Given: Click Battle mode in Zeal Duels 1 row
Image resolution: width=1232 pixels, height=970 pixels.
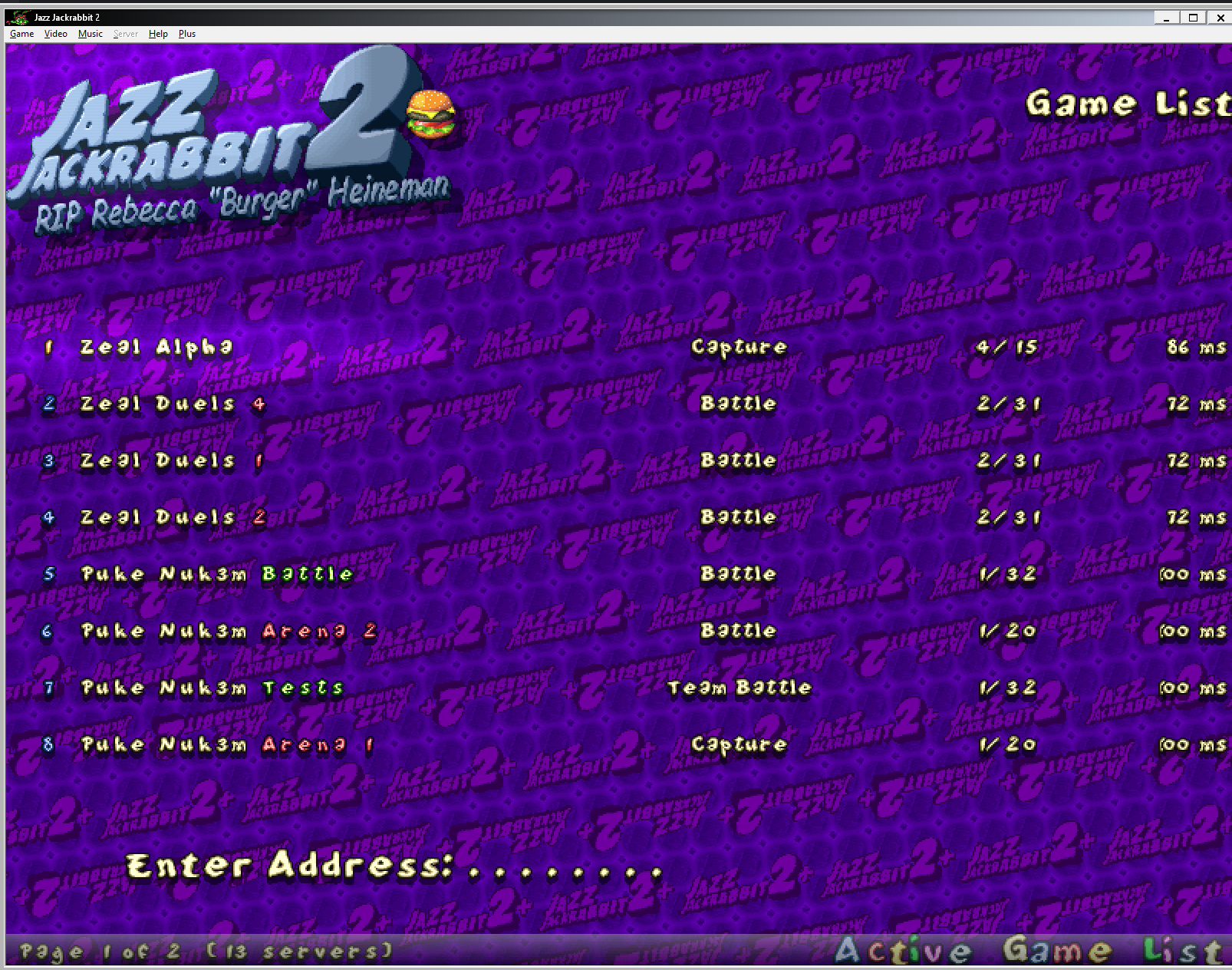Looking at the screenshot, I should pos(739,460).
